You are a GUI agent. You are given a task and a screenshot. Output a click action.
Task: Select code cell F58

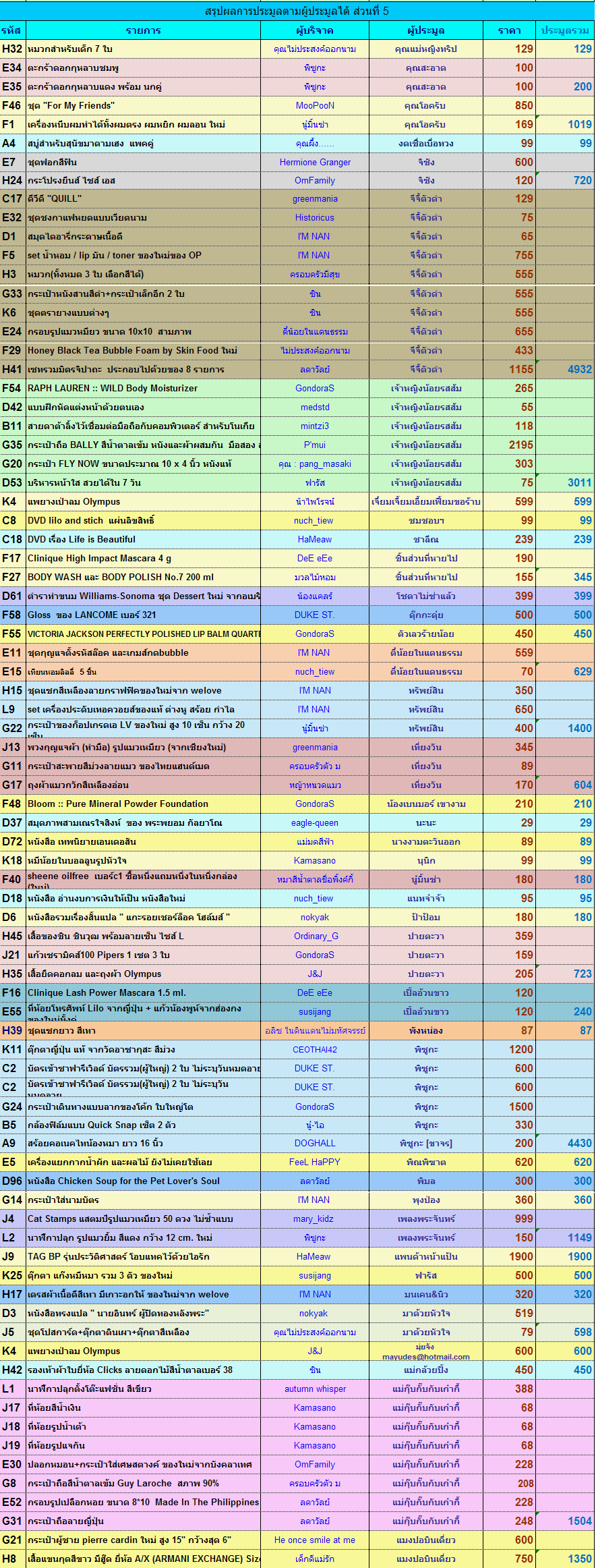point(13,615)
